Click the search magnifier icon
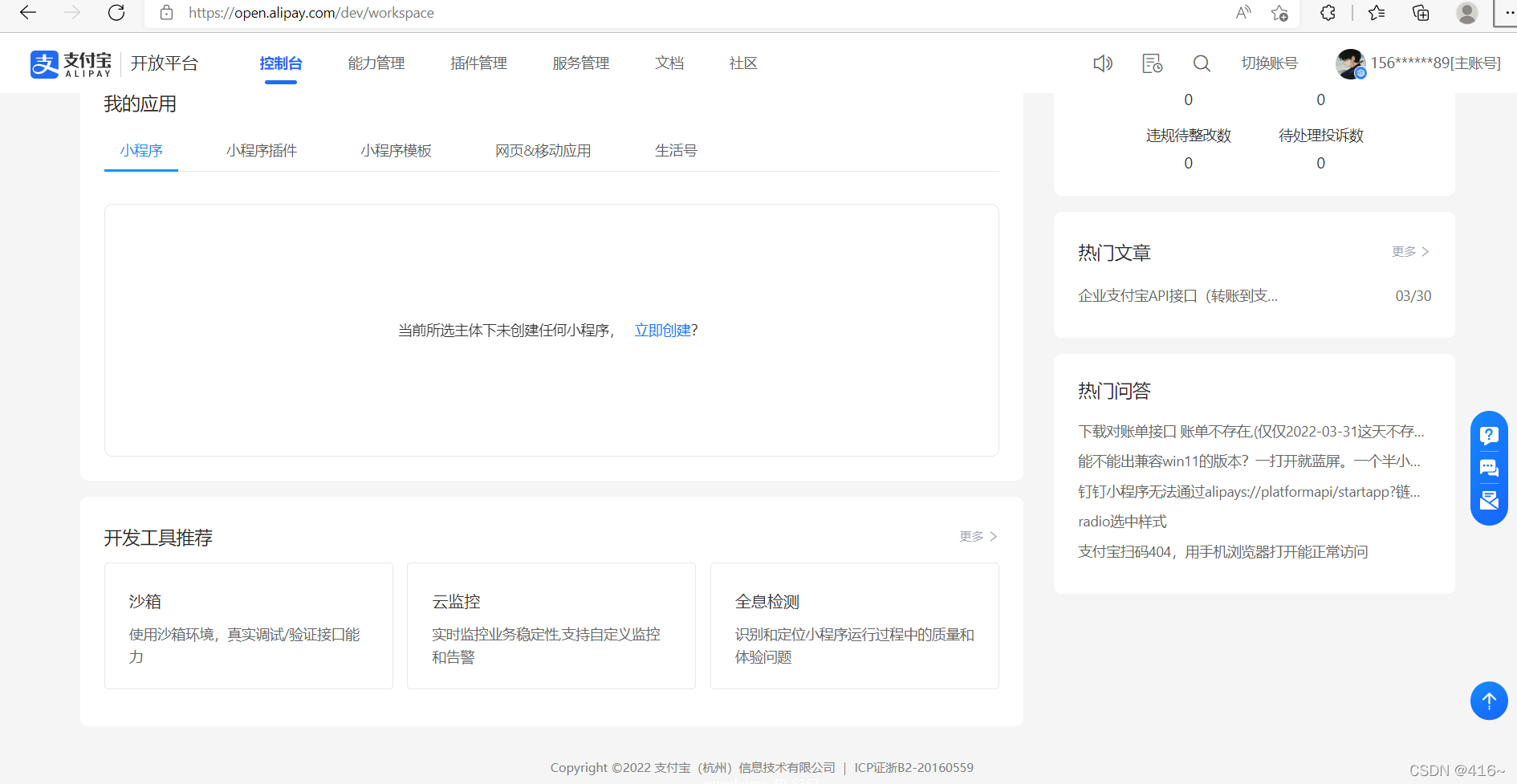This screenshot has width=1517, height=784. click(x=1202, y=63)
